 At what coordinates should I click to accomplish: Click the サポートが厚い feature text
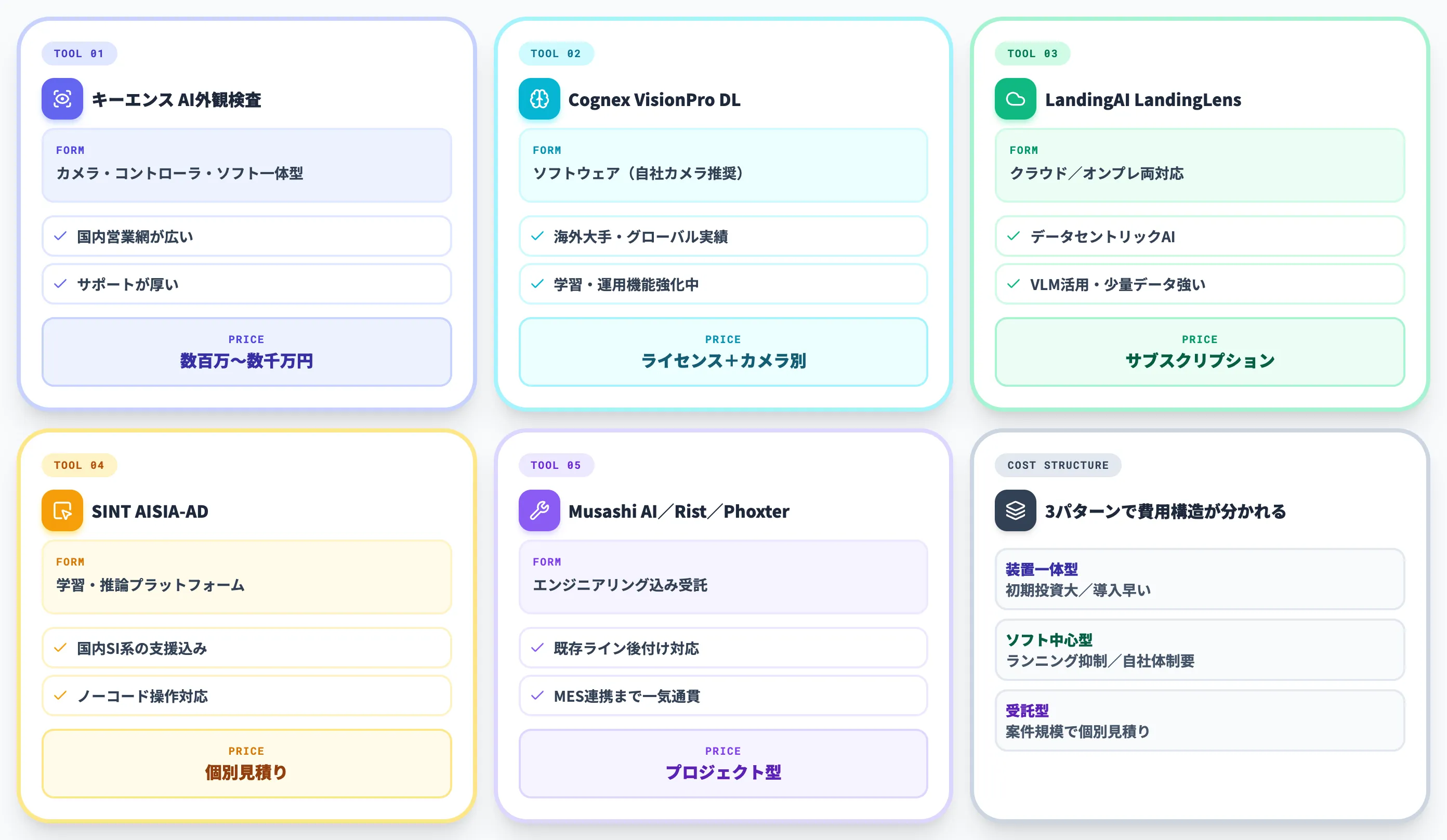(x=127, y=284)
